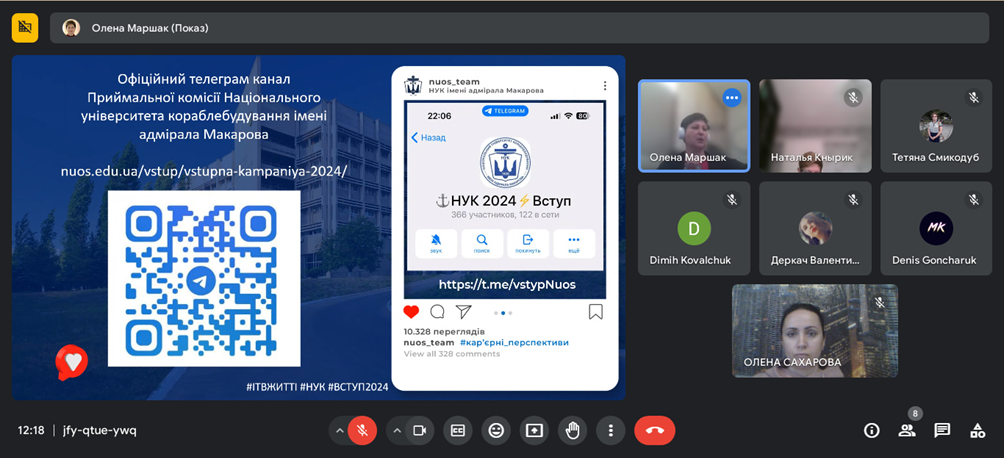Click the yellow presentation icon at top left
Screen dimensions: 1004x458
click(25, 28)
